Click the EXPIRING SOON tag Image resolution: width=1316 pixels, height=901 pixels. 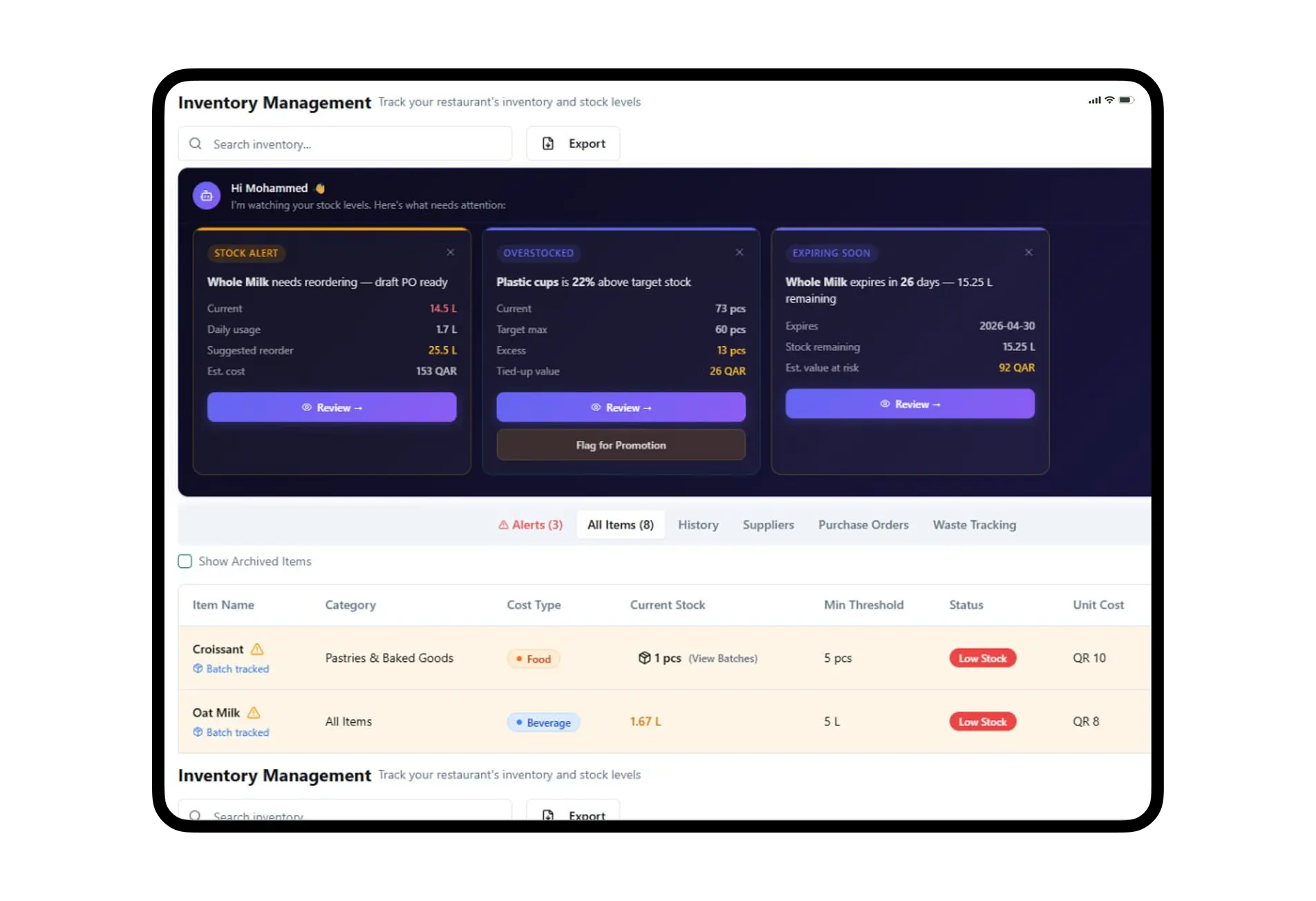[x=831, y=254]
